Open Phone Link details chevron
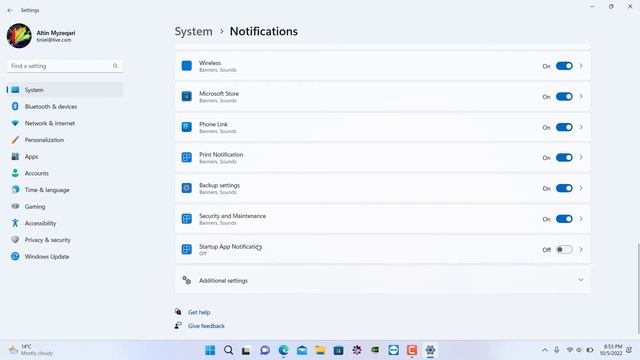The width and height of the screenshot is (640, 360). tap(581, 127)
